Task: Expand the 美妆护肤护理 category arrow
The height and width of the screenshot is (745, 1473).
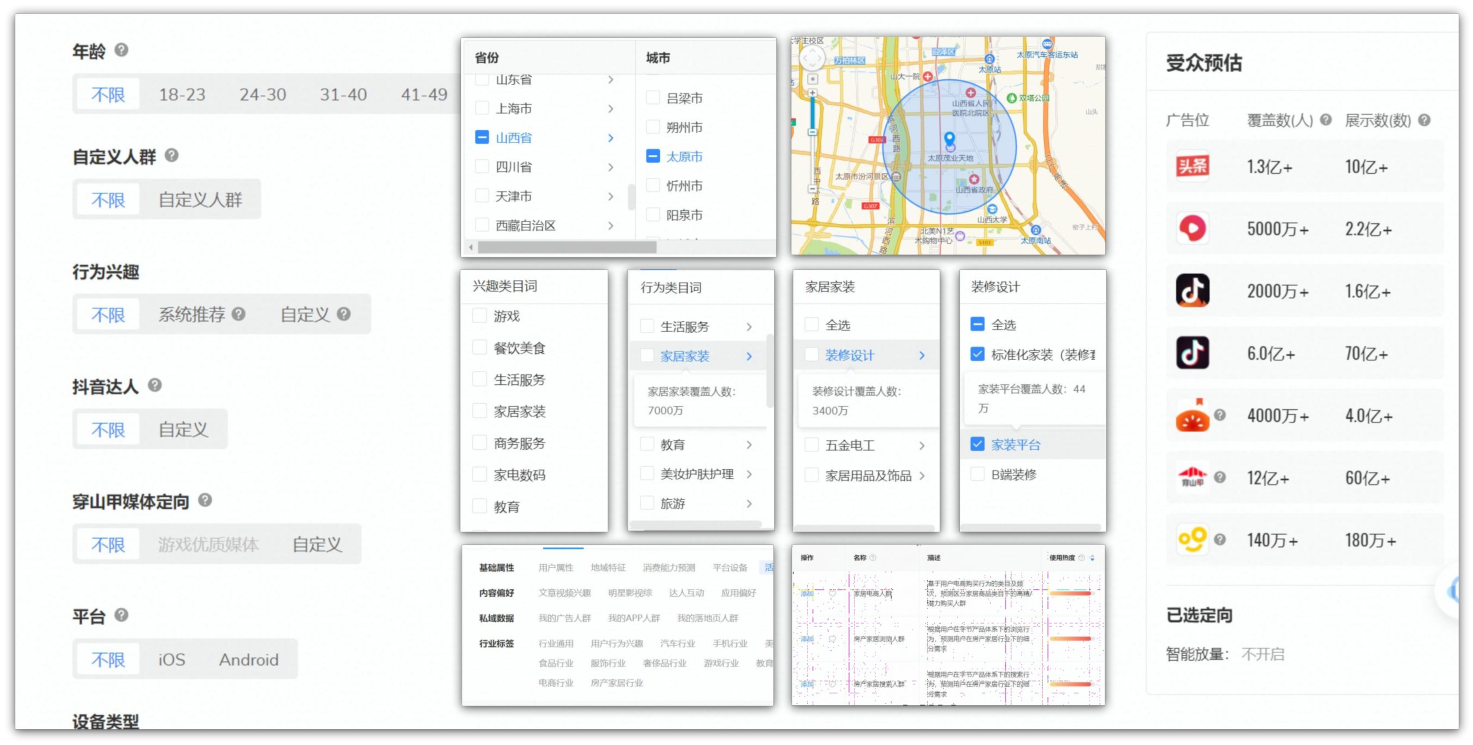Action: coord(749,474)
